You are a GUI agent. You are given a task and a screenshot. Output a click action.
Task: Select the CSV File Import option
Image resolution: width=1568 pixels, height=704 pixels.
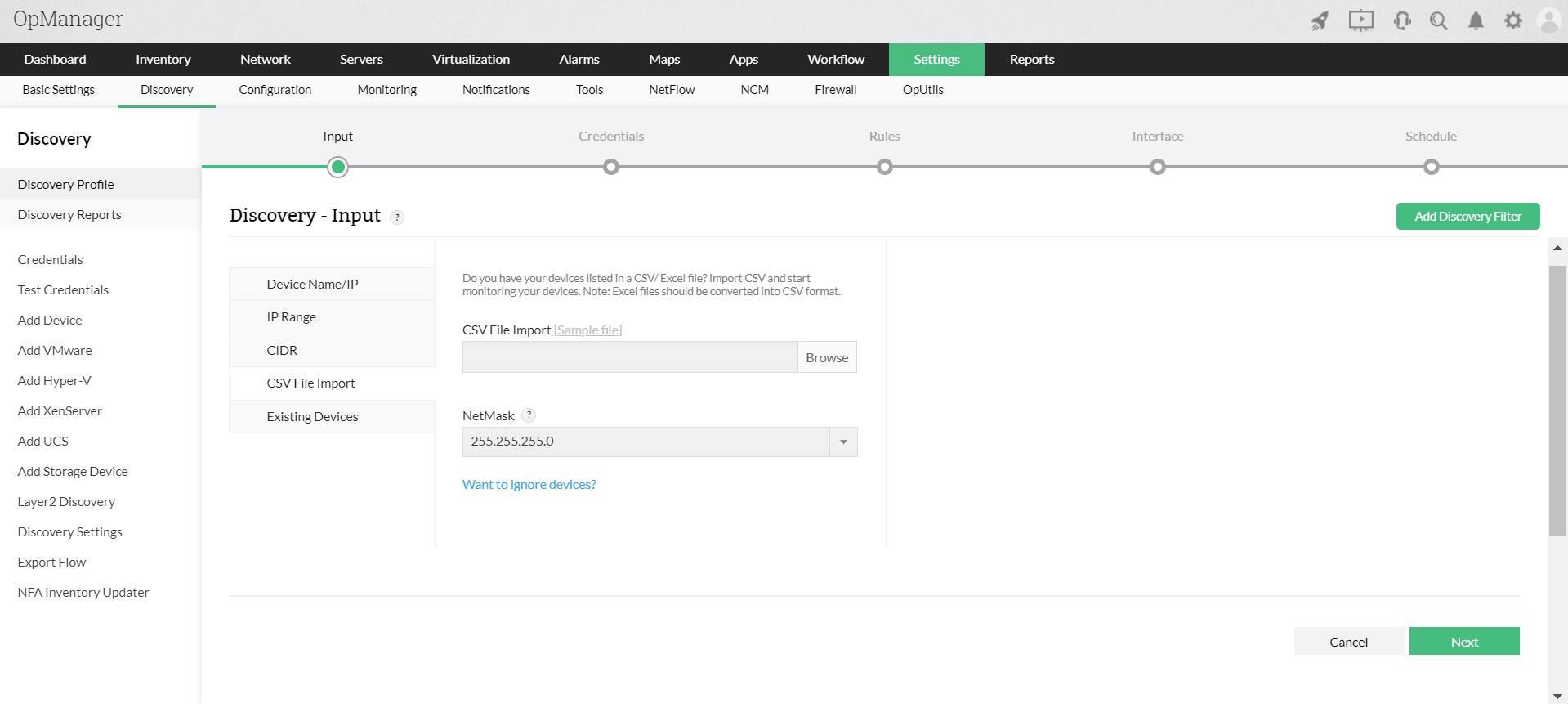click(332, 383)
